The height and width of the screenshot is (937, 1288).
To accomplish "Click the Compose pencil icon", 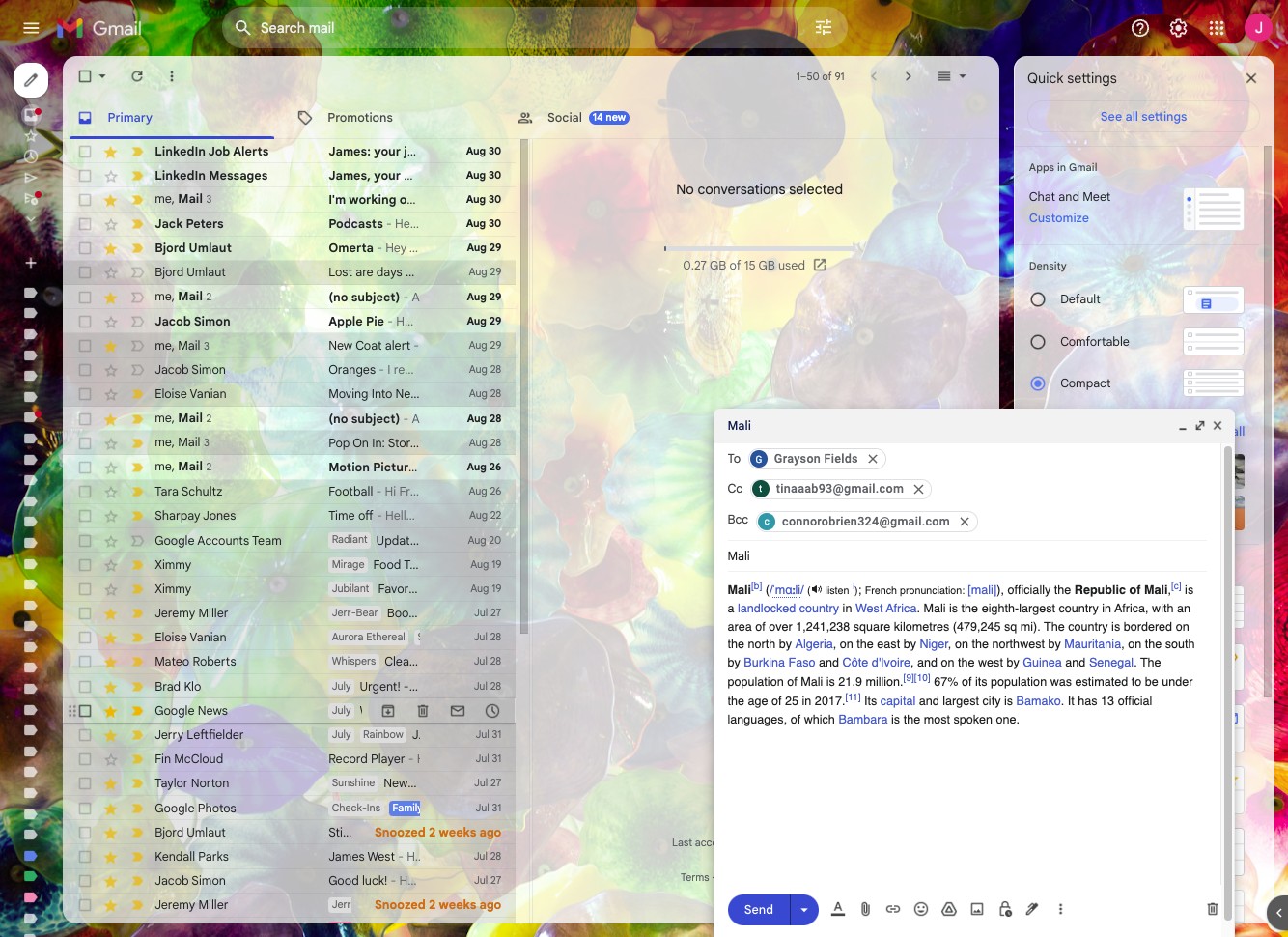I will pyautogui.click(x=31, y=80).
